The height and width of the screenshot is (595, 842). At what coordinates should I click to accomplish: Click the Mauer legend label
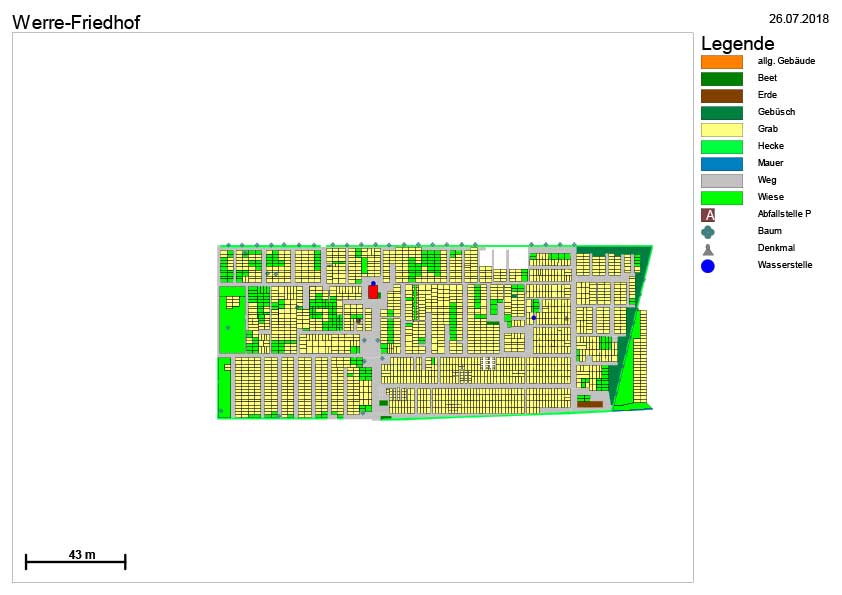pos(770,163)
